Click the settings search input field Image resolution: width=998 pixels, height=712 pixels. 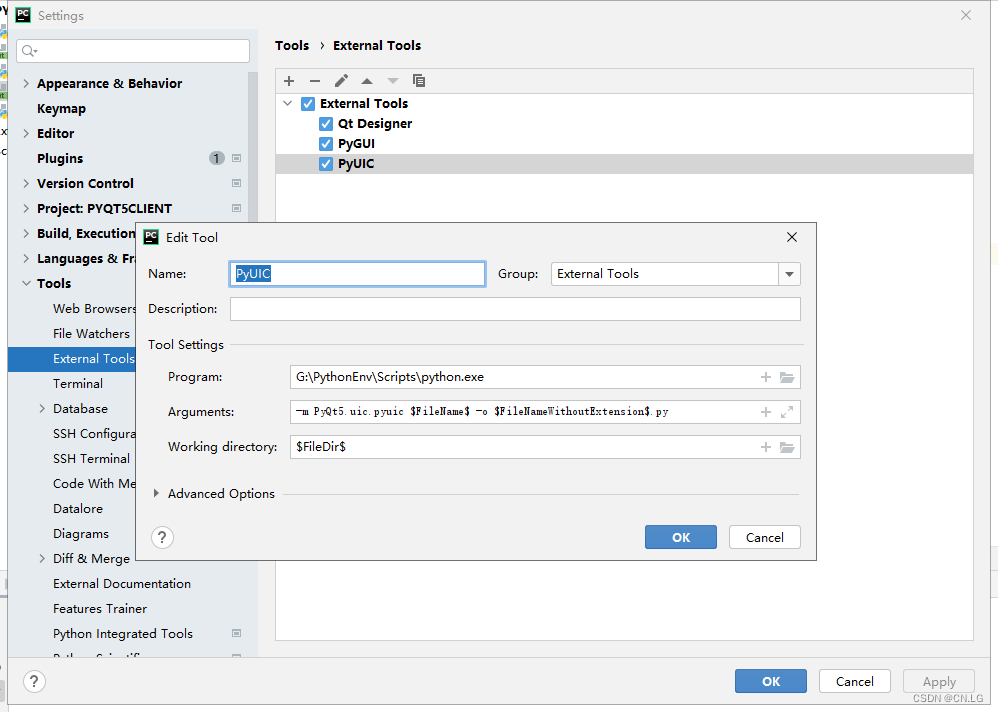133,50
